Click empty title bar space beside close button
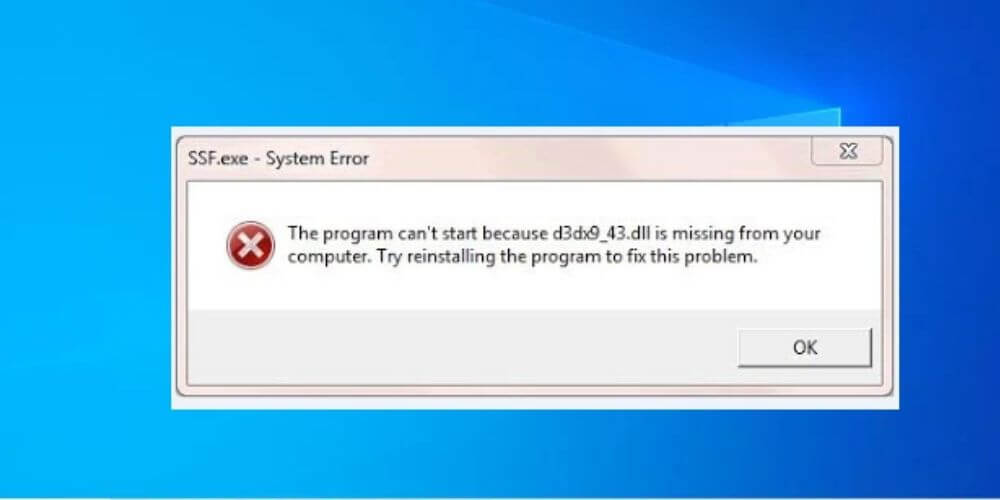 pyautogui.click(x=587, y=158)
